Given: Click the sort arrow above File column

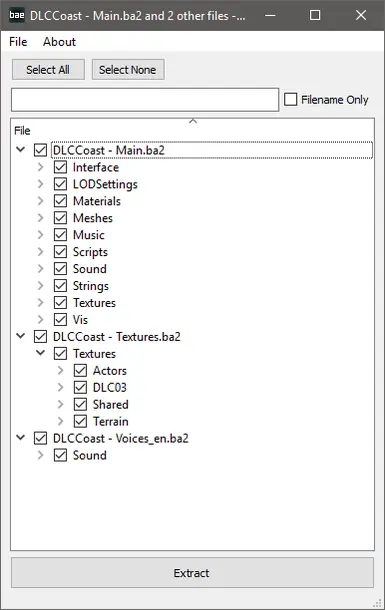Looking at the screenshot, I should [193, 121].
